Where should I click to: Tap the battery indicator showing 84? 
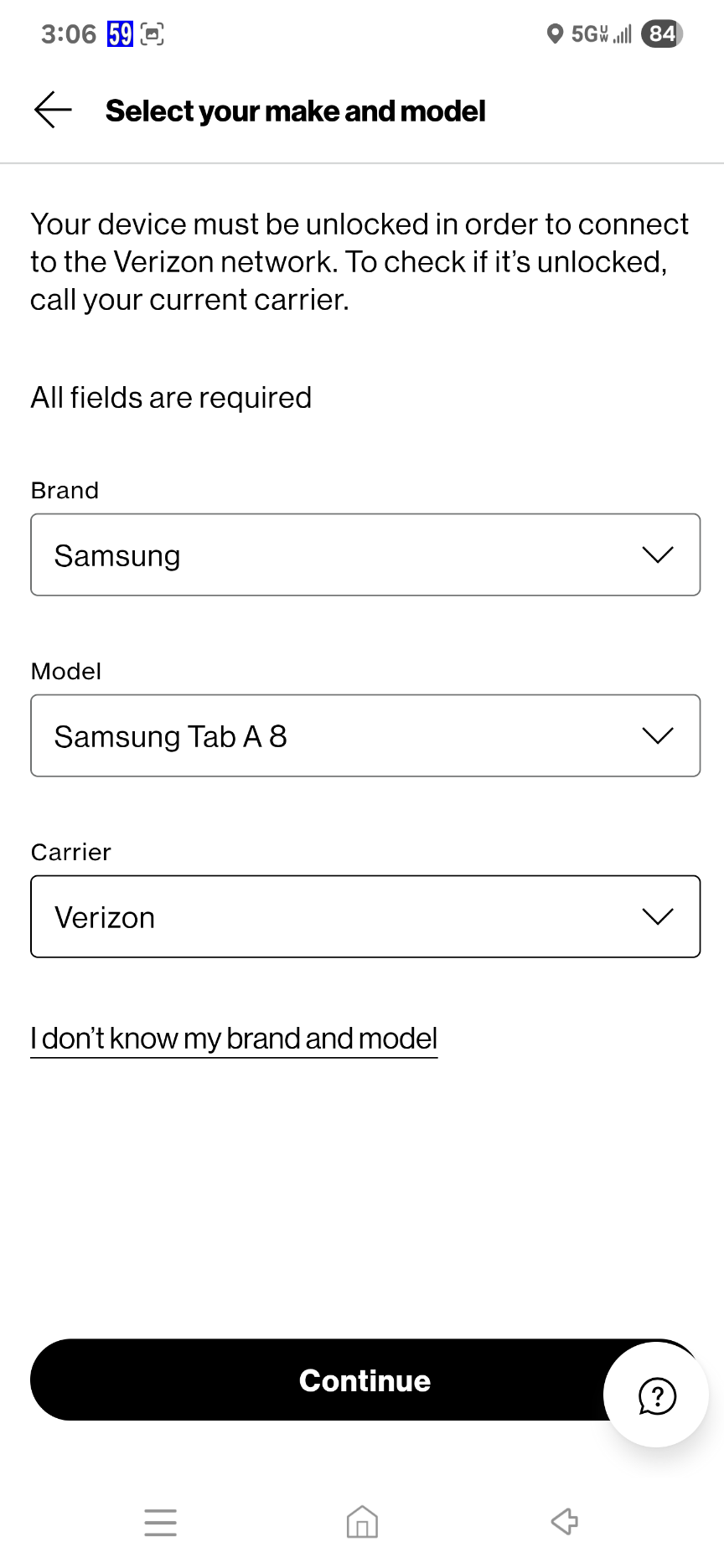pyautogui.click(x=662, y=34)
